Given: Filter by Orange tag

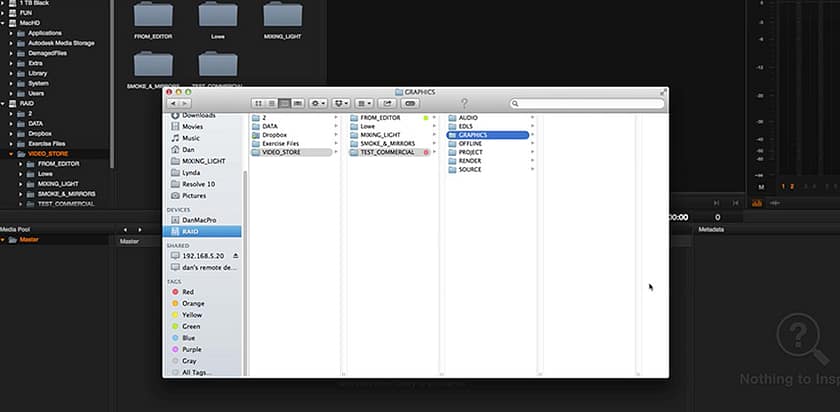Looking at the screenshot, I should click(186, 303).
